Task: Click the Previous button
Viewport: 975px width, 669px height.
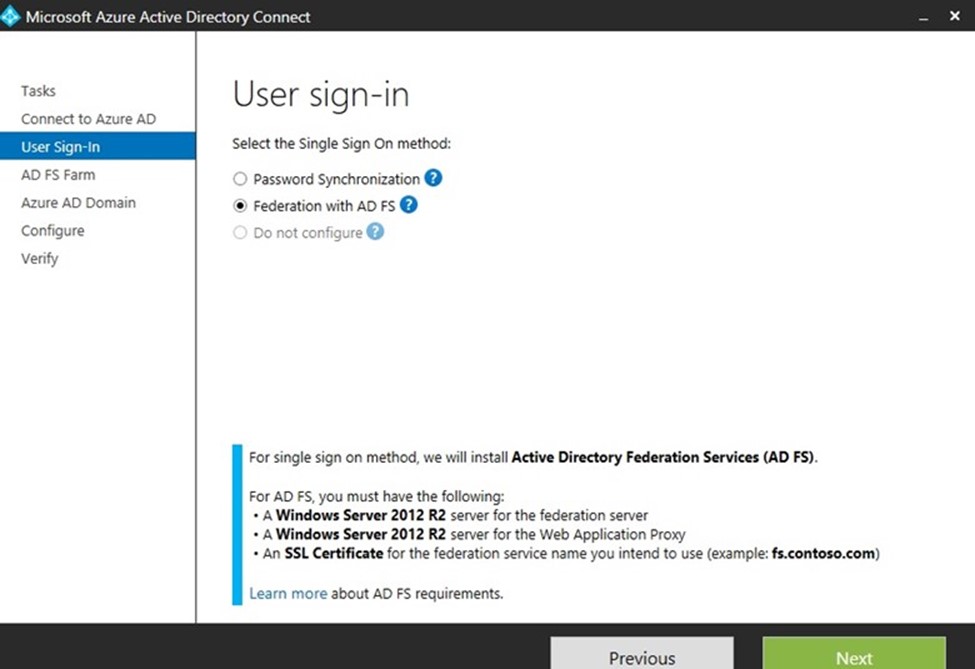Action: tap(642, 653)
